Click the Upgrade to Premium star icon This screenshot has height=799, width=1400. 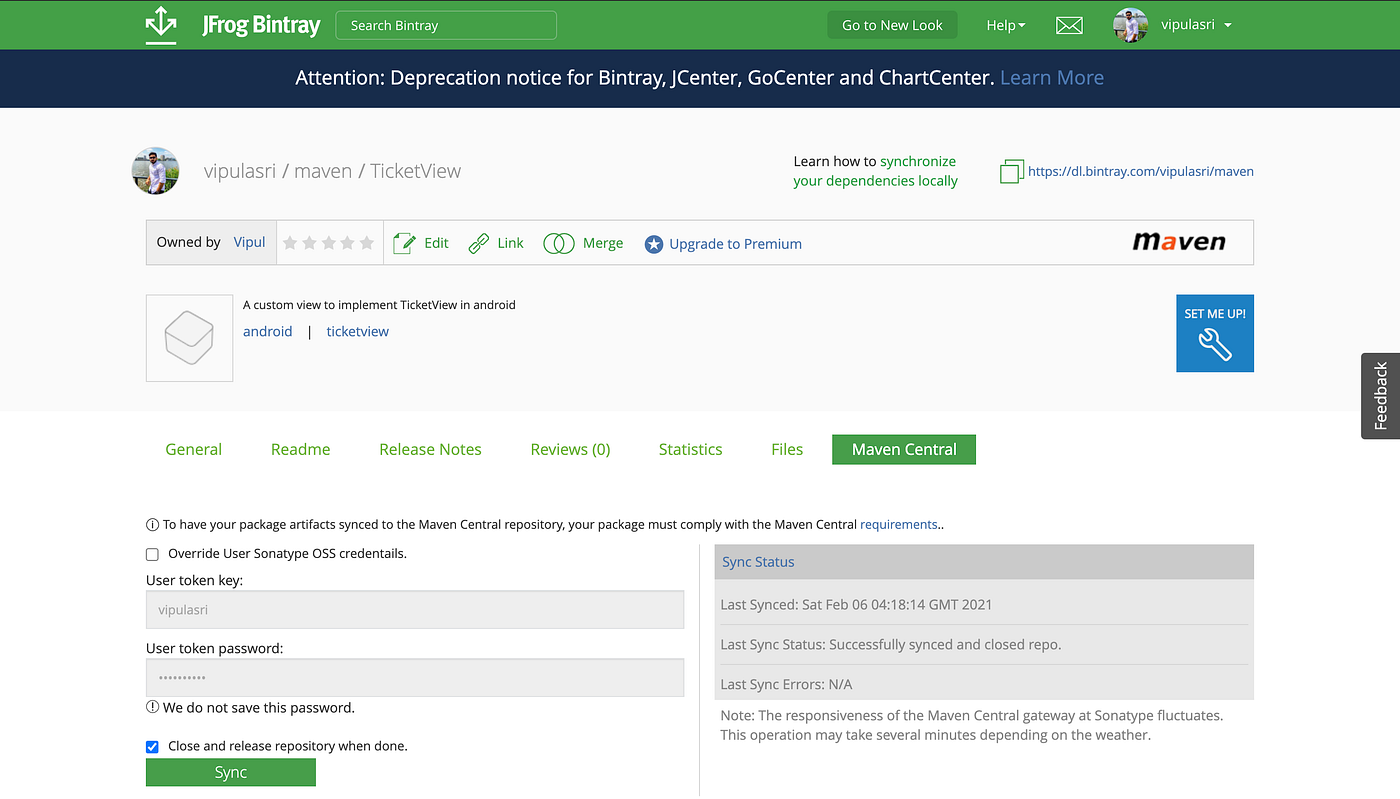[x=653, y=244]
